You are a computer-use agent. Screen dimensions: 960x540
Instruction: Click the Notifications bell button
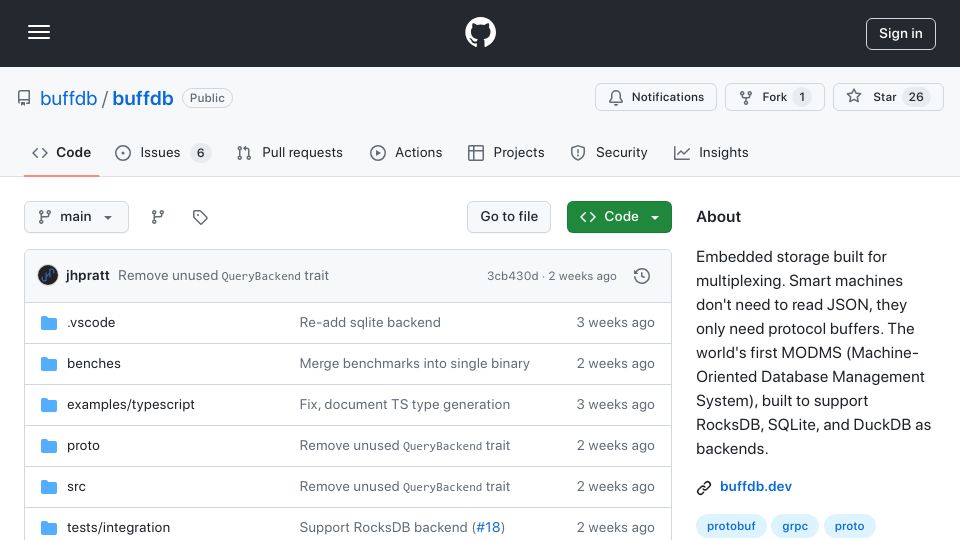point(656,97)
